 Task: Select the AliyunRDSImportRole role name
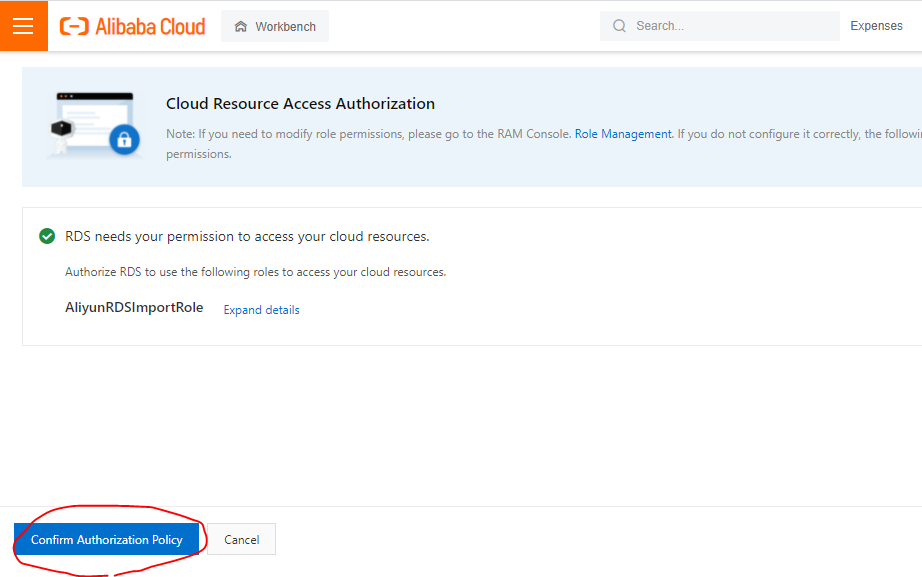(x=134, y=308)
